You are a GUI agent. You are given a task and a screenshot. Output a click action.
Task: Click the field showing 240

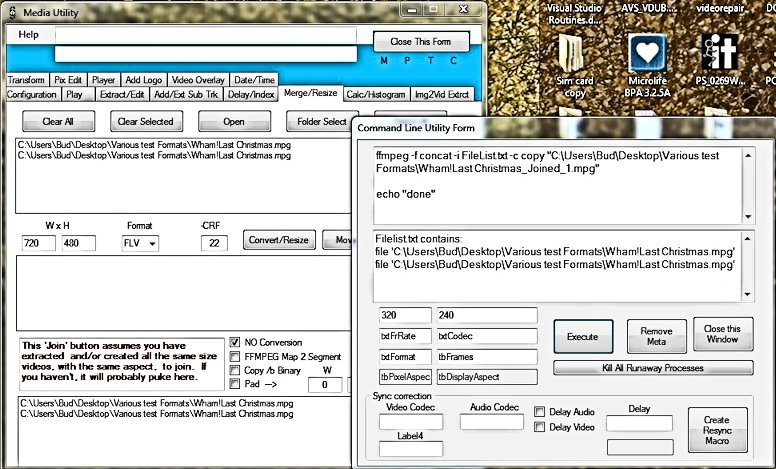[487, 315]
